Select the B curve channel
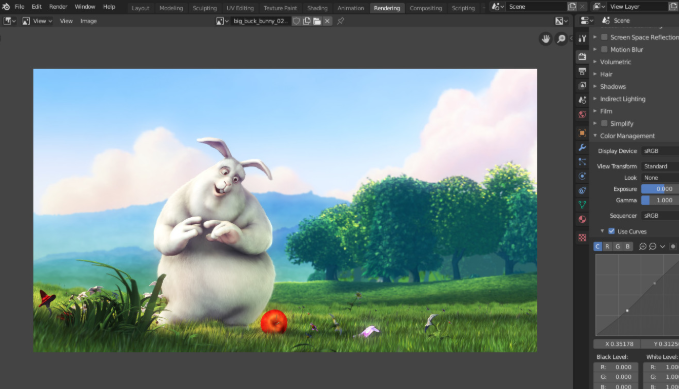679x389 pixels. [x=627, y=246]
